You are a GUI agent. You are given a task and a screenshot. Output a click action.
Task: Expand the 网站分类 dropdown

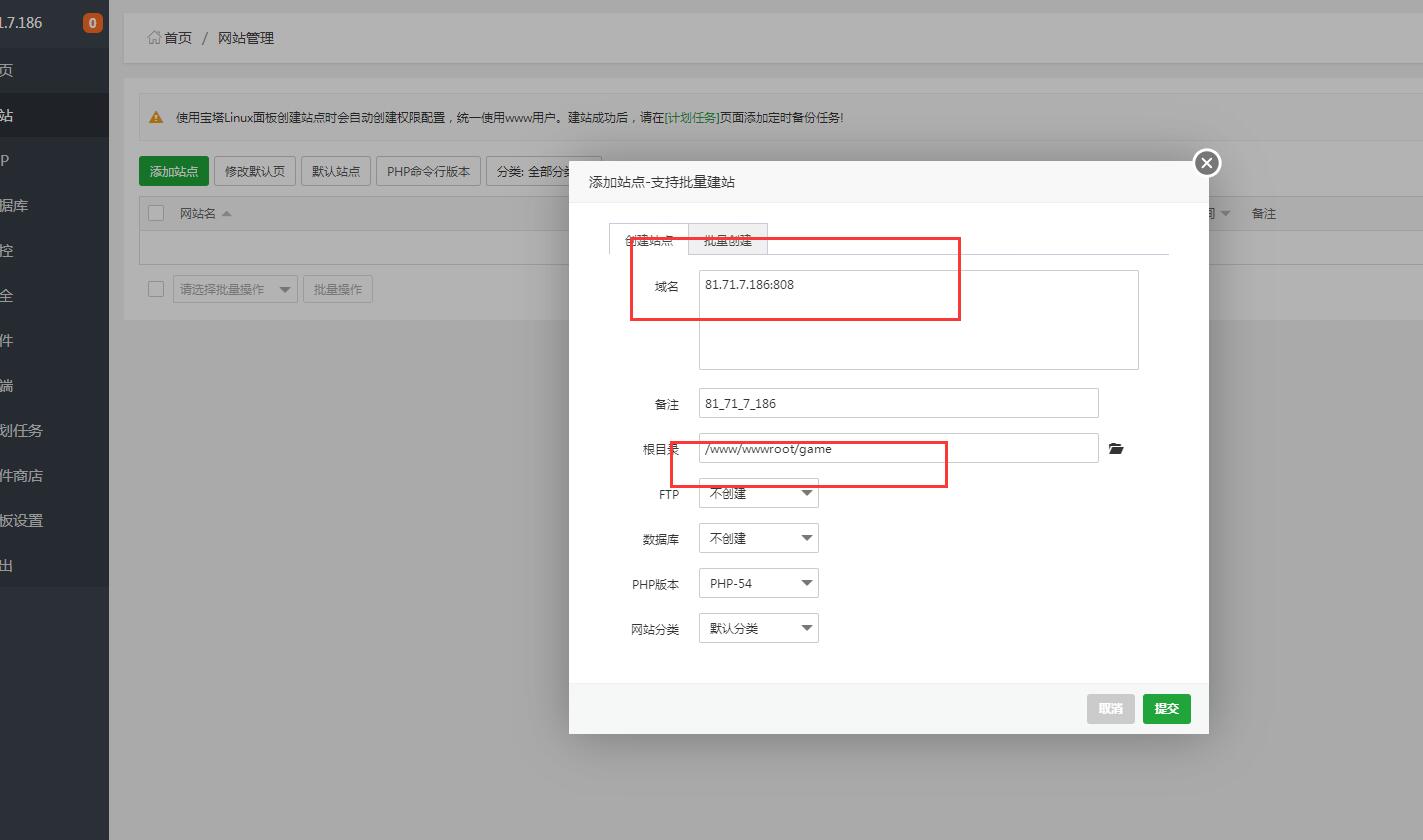point(758,628)
